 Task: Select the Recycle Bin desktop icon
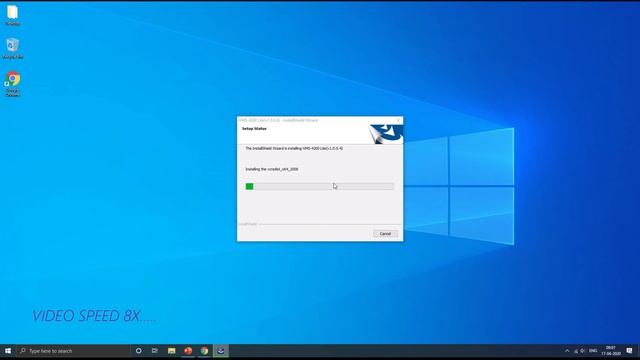(13, 49)
